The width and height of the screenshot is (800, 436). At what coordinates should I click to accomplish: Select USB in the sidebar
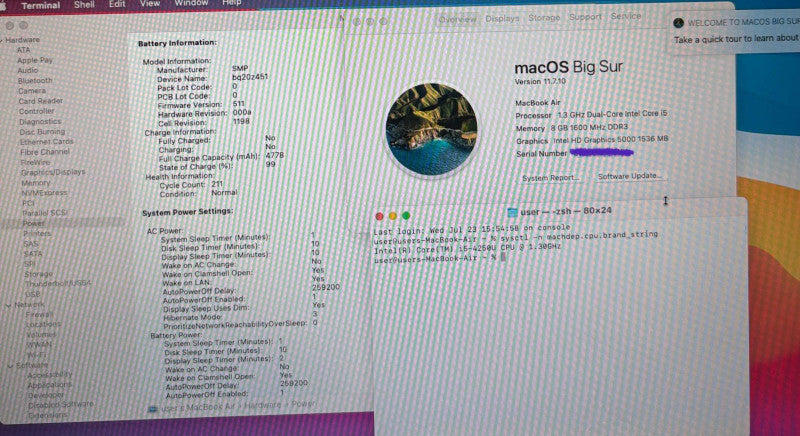33,294
